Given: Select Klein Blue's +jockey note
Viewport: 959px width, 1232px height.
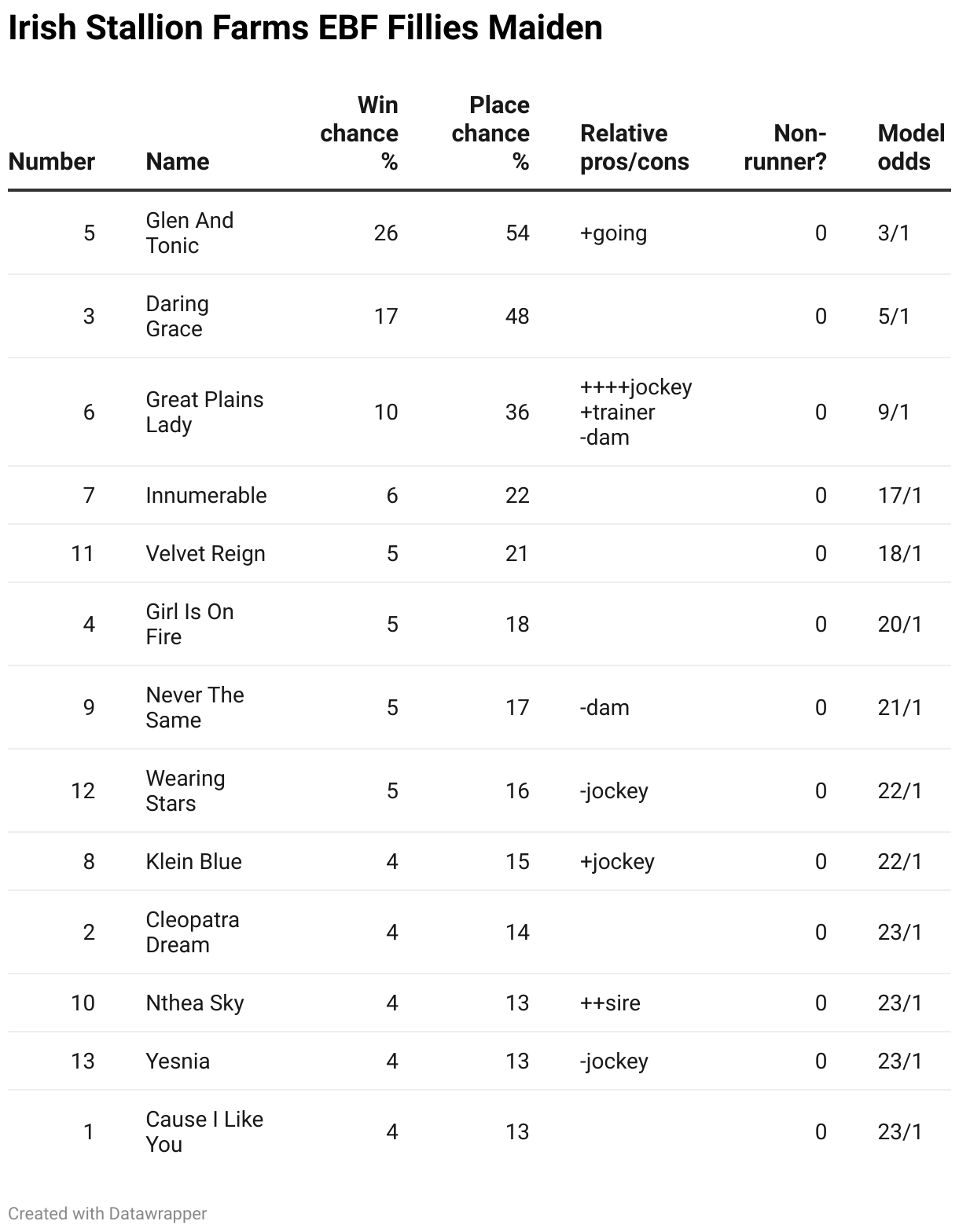Looking at the screenshot, I should 617,861.
